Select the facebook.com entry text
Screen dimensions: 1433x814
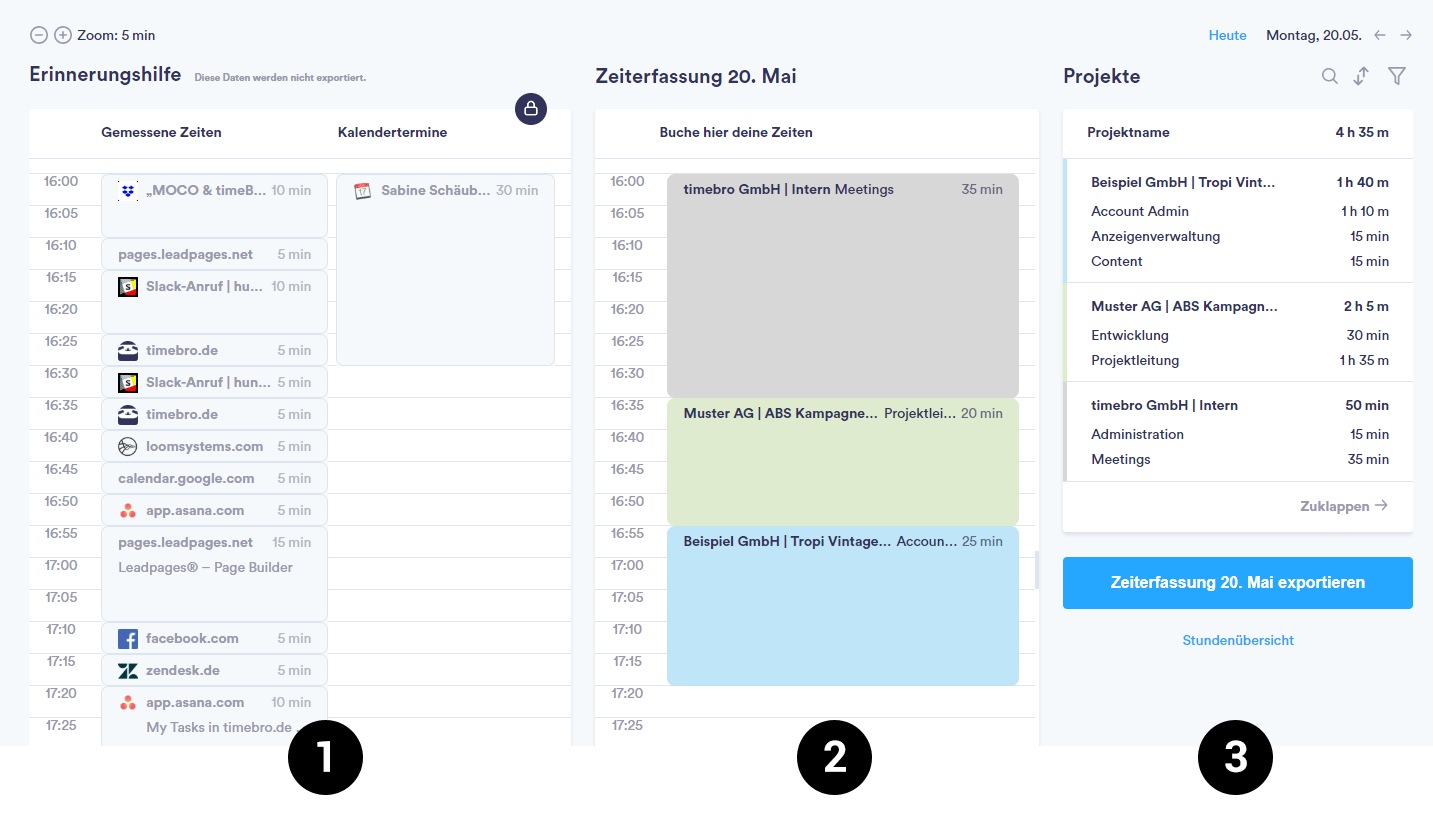pos(192,638)
